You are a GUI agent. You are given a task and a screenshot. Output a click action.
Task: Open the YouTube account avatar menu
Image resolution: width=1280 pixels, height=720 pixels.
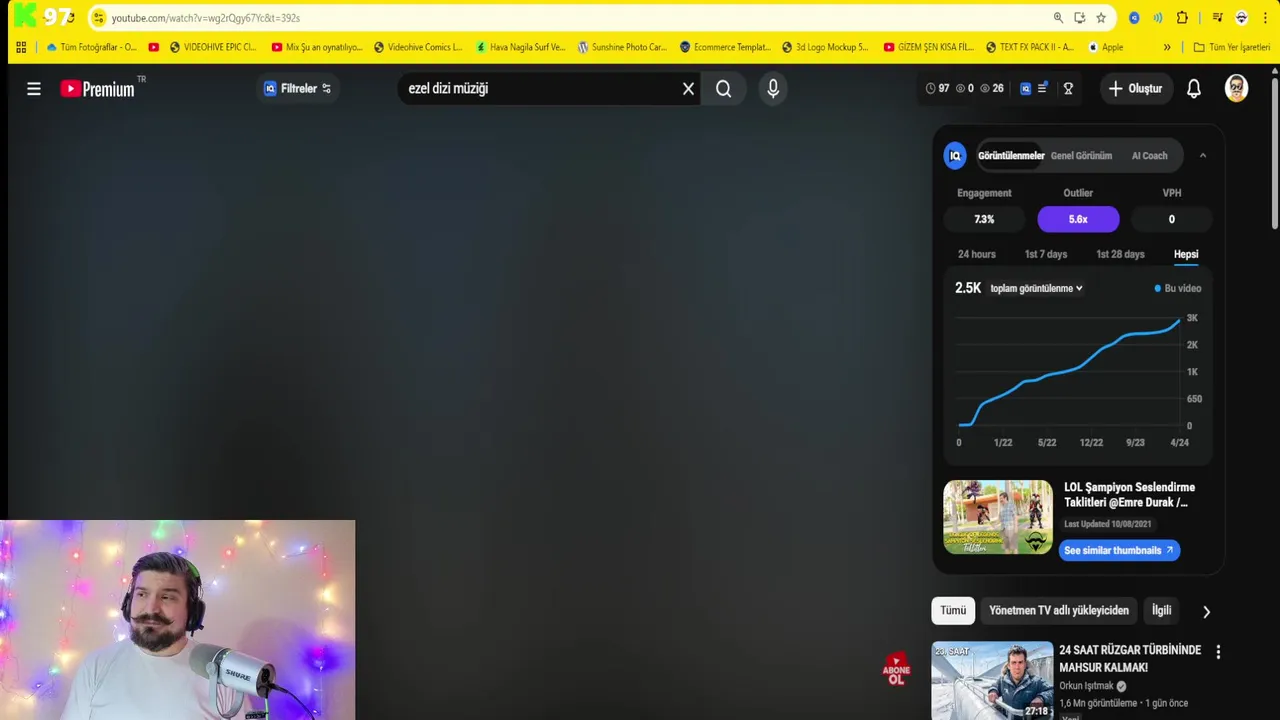point(1237,88)
